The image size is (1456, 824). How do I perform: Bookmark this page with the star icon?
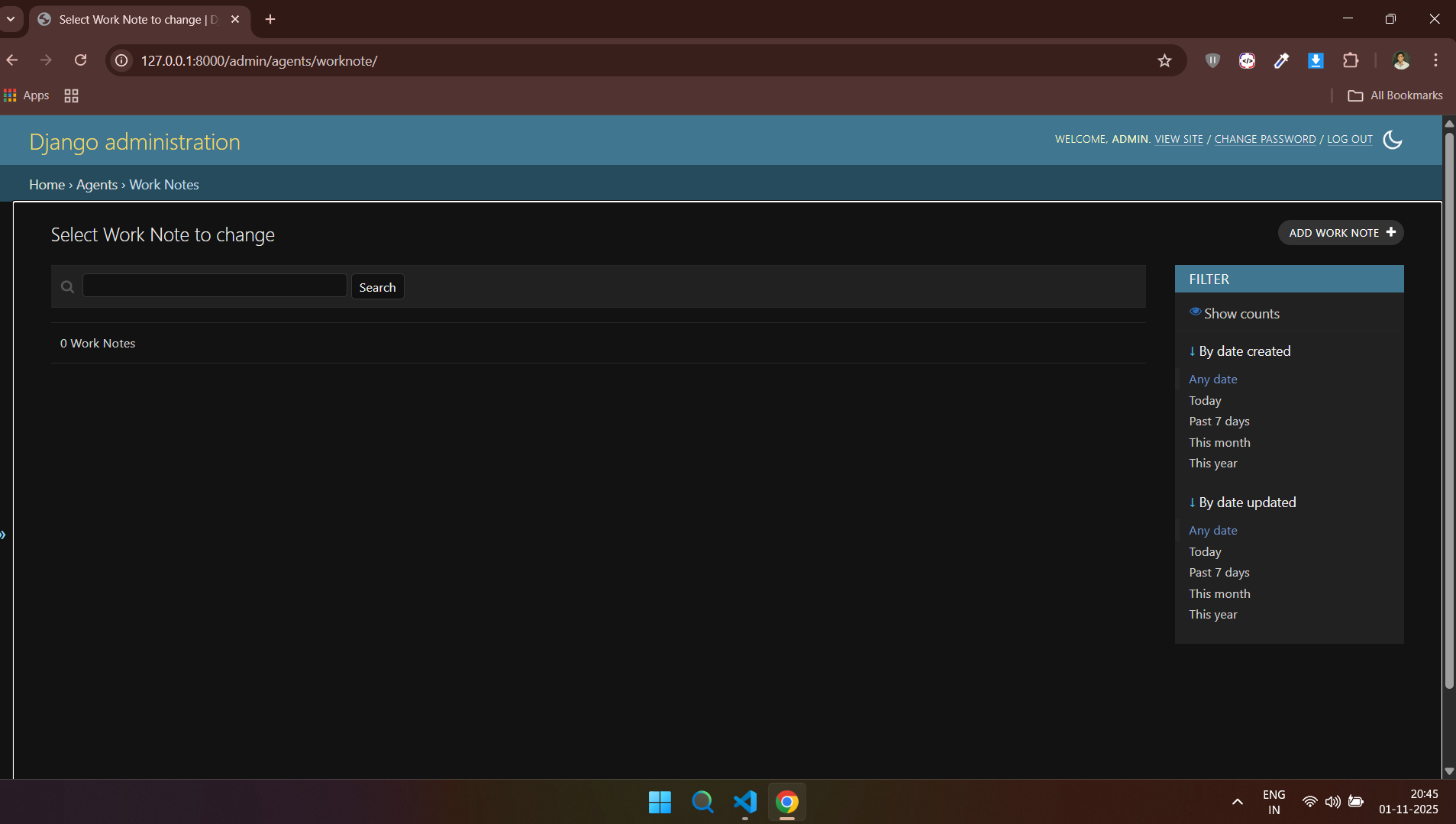click(1164, 61)
